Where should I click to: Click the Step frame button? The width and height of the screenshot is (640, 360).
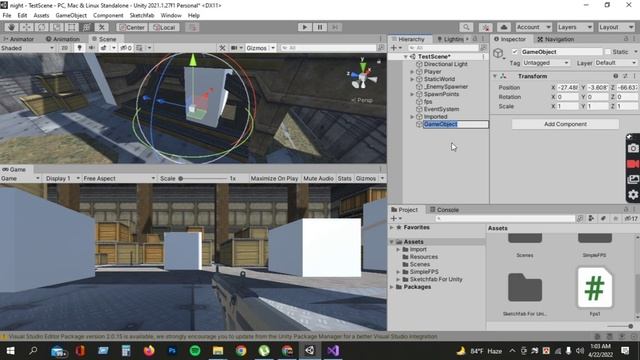335,27
